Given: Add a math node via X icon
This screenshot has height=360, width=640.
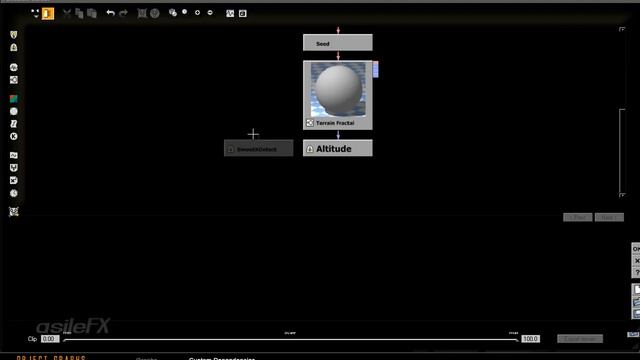Looking at the screenshot, I should (x=14, y=180).
